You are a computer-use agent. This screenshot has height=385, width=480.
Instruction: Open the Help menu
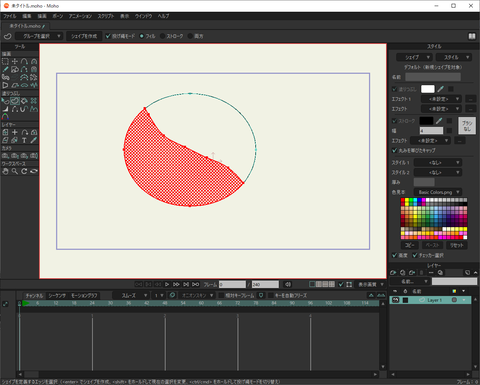(x=163, y=16)
